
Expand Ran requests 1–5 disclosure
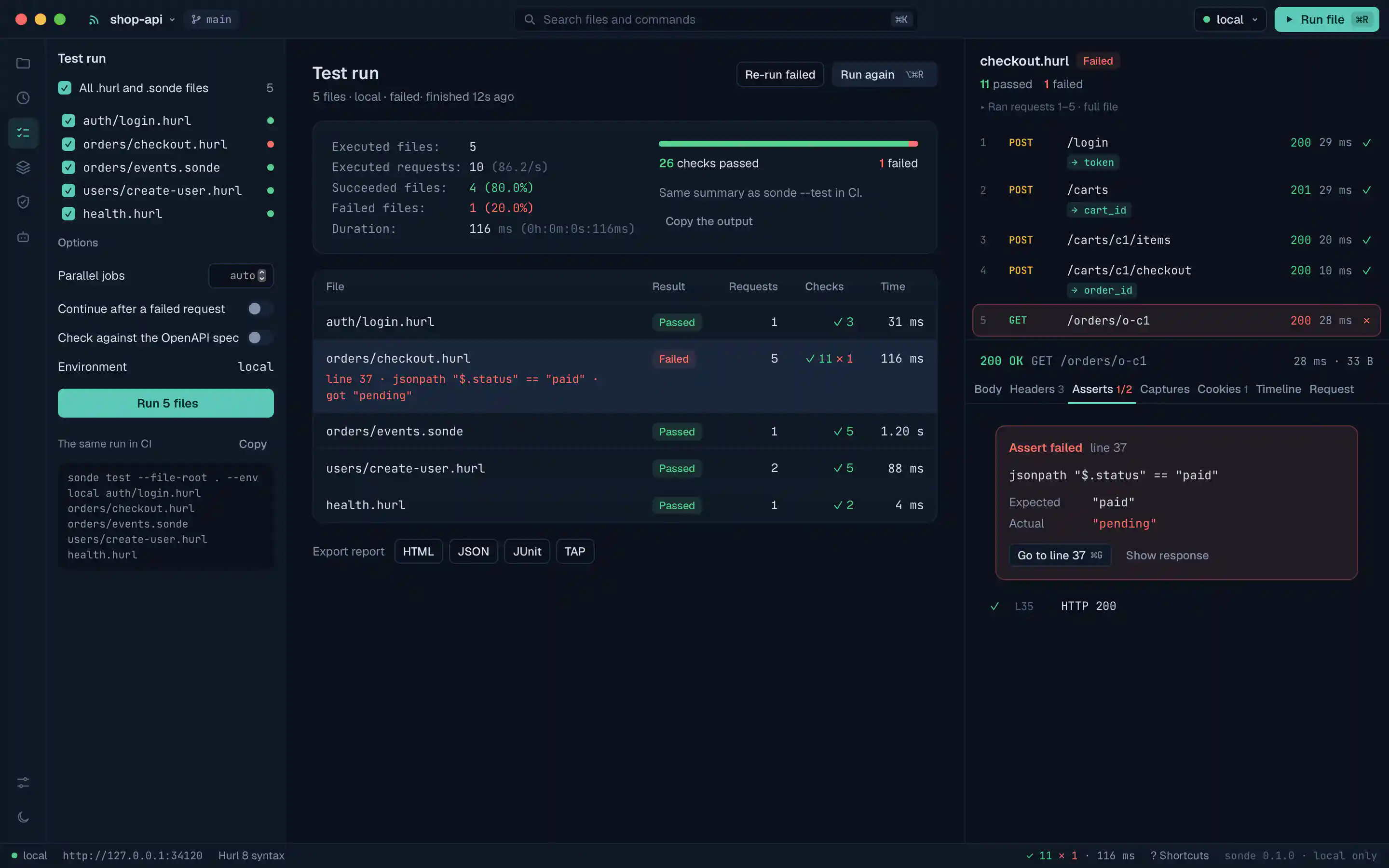1049,107
